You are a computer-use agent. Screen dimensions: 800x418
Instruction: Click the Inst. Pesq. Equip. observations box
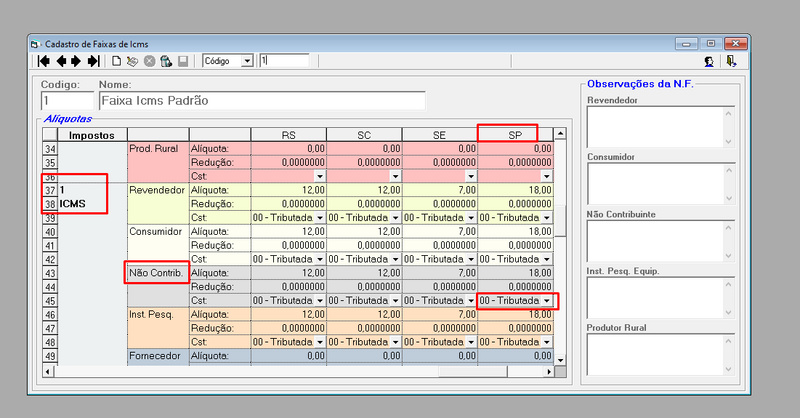pos(661,298)
